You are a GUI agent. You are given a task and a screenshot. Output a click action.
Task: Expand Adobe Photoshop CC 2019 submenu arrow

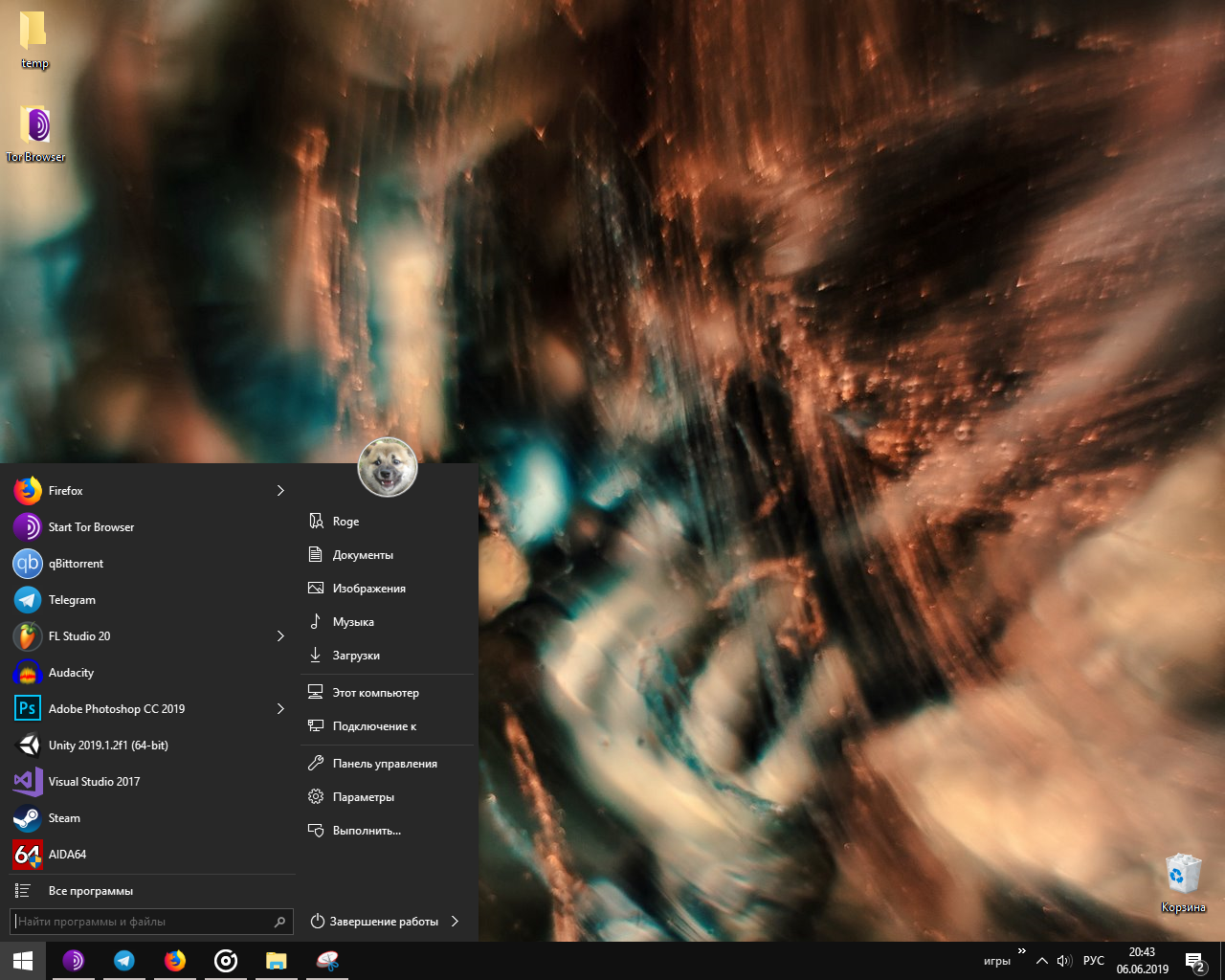[280, 709]
